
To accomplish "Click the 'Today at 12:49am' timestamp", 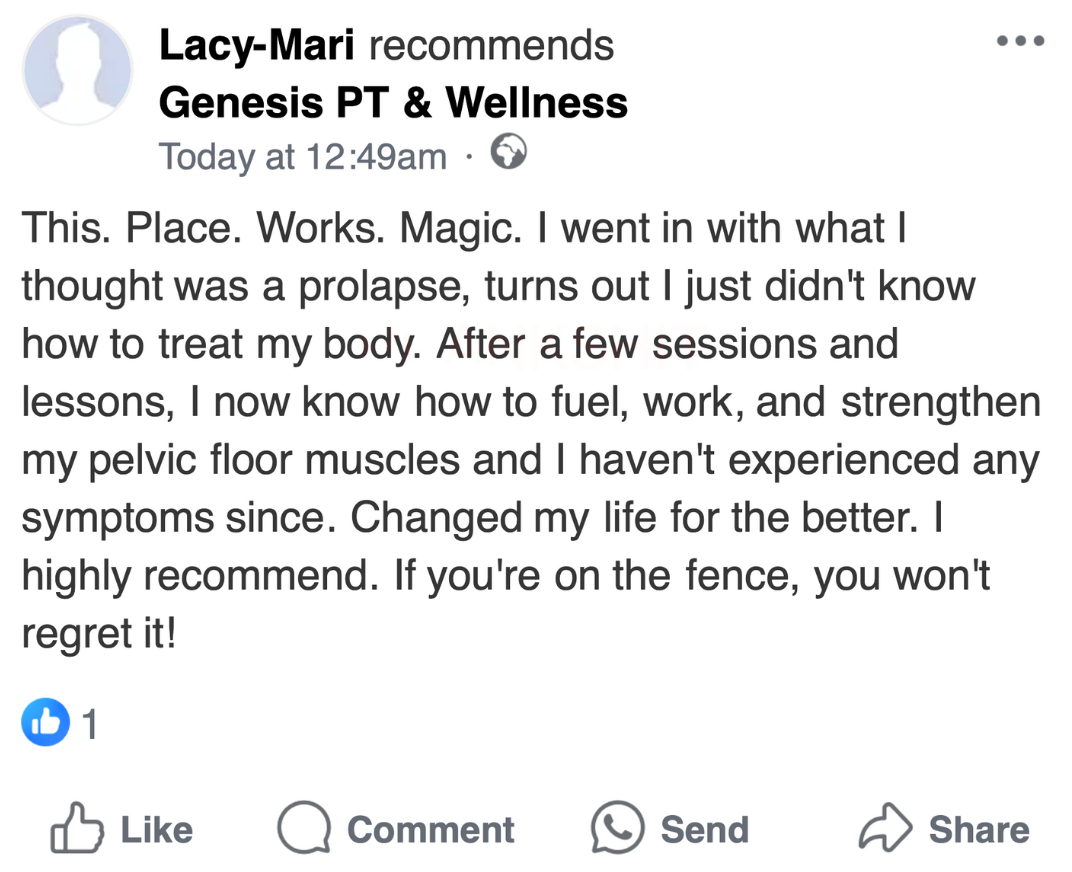I will tap(303, 156).
